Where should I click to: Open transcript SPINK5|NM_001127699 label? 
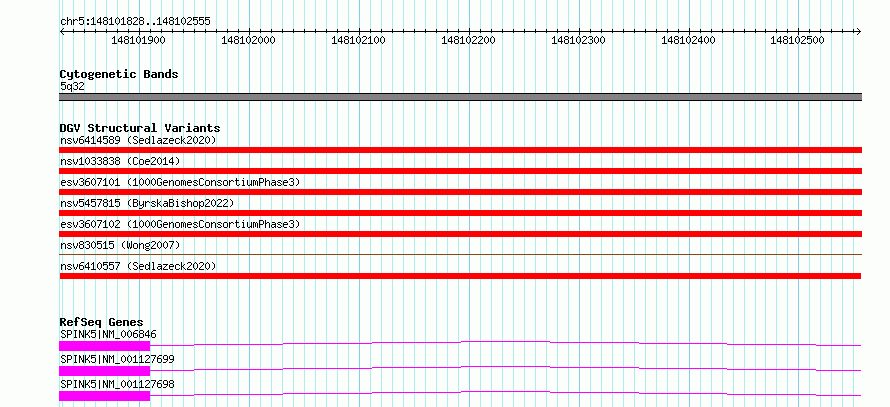[117, 359]
